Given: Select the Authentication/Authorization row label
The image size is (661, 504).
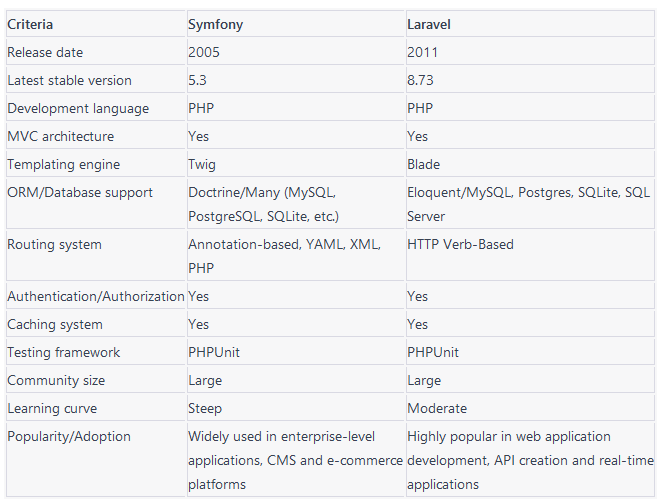Looking at the screenshot, I should pyautogui.click(x=96, y=296).
